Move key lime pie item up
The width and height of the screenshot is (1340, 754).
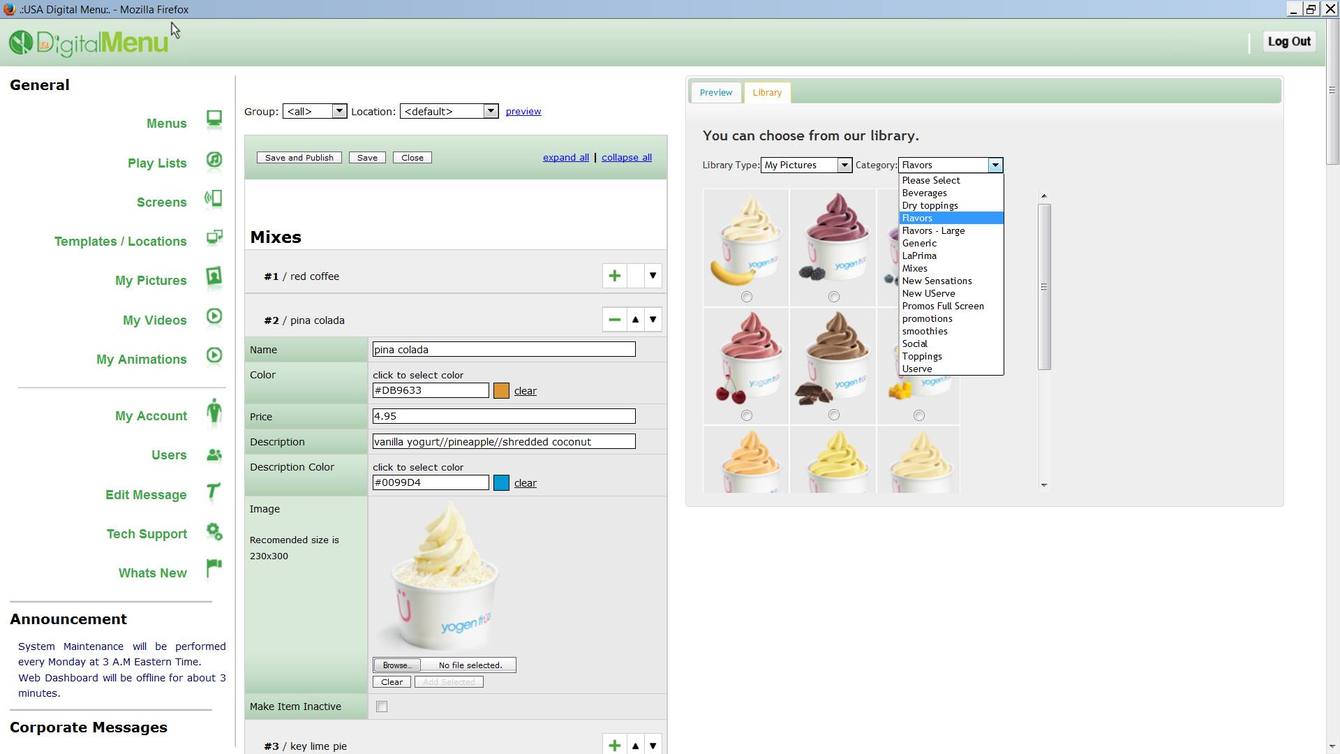(634, 746)
